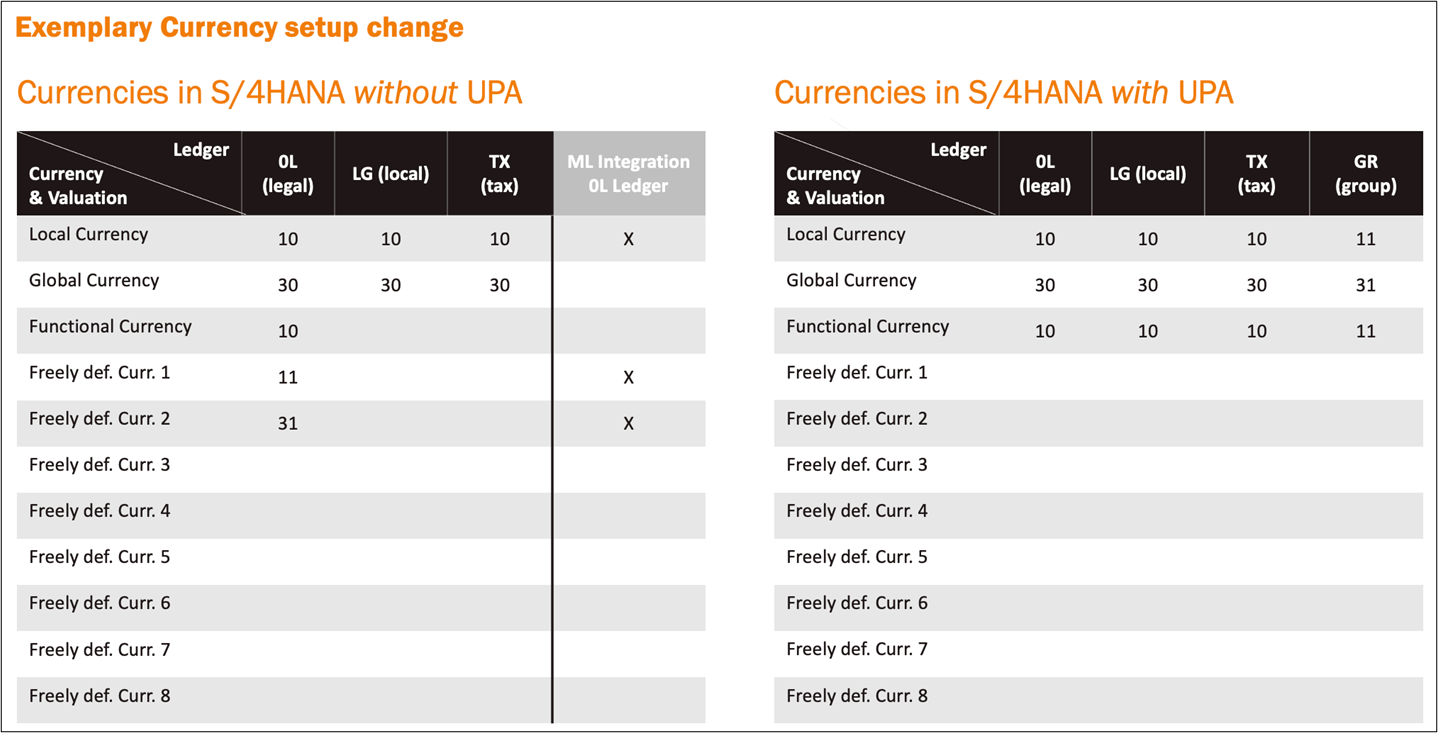Select 'LG (local)' header in the without-UPA table
The height and width of the screenshot is (733, 1438).
(391, 173)
